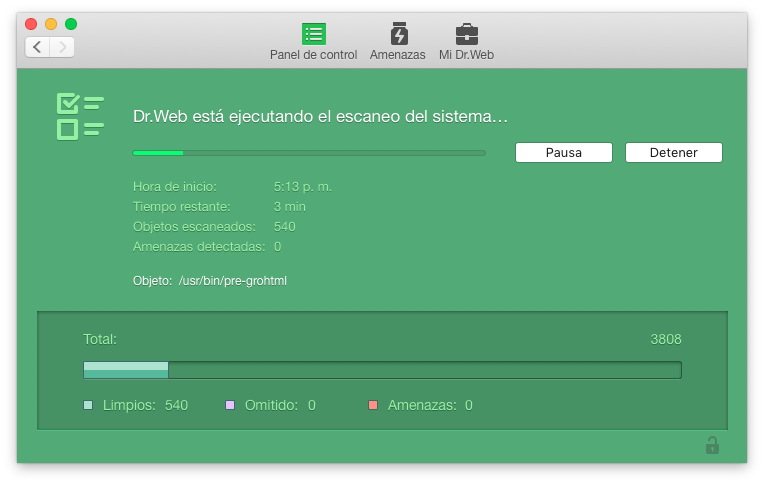Image resolution: width=764 pixels, height=484 pixels.
Task: Click the start time 5:13 p. m.
Action: click(303, 187)
